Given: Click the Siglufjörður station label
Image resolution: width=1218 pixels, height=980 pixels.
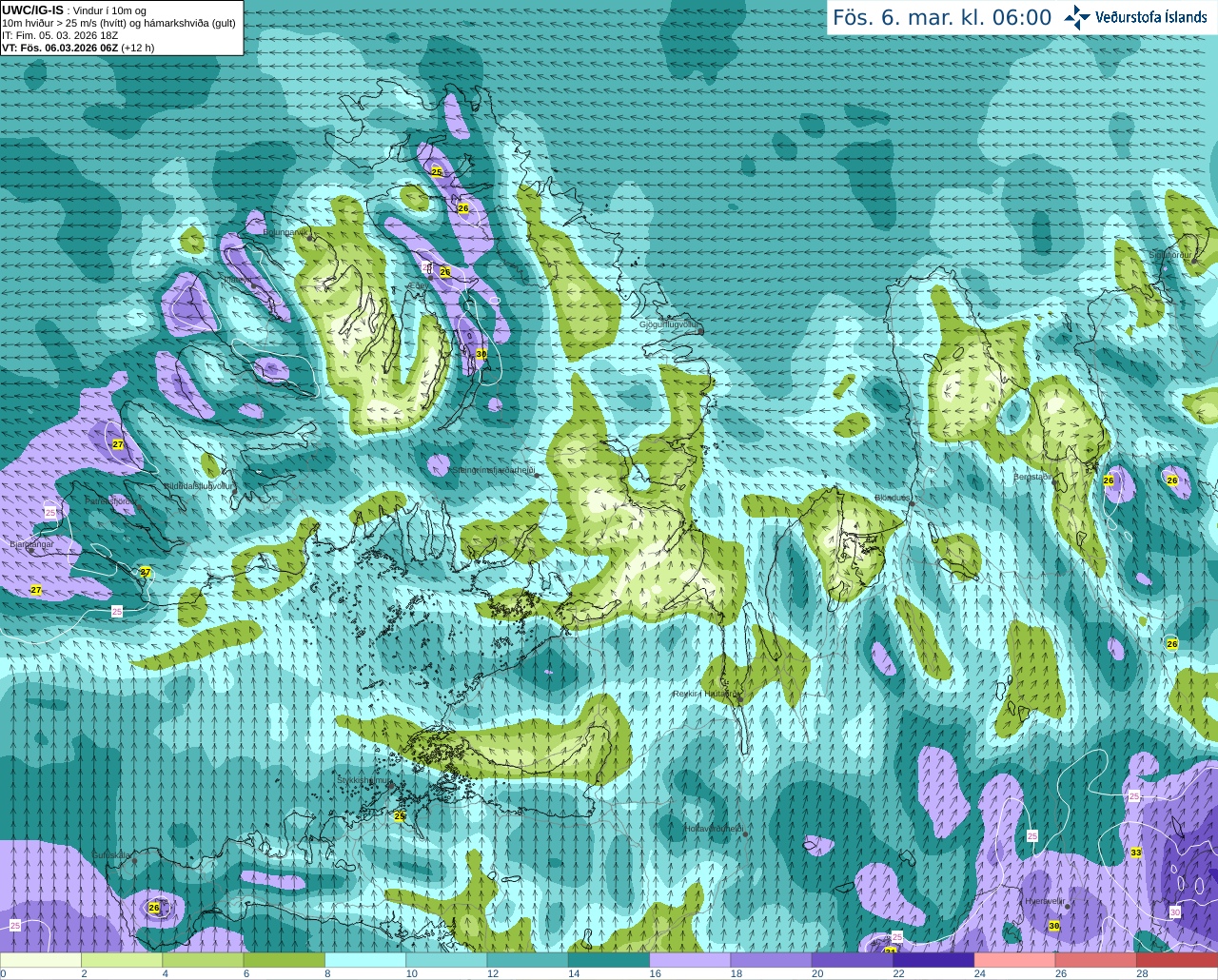Looking at the screenshot, I should [x=1169, y=255].
